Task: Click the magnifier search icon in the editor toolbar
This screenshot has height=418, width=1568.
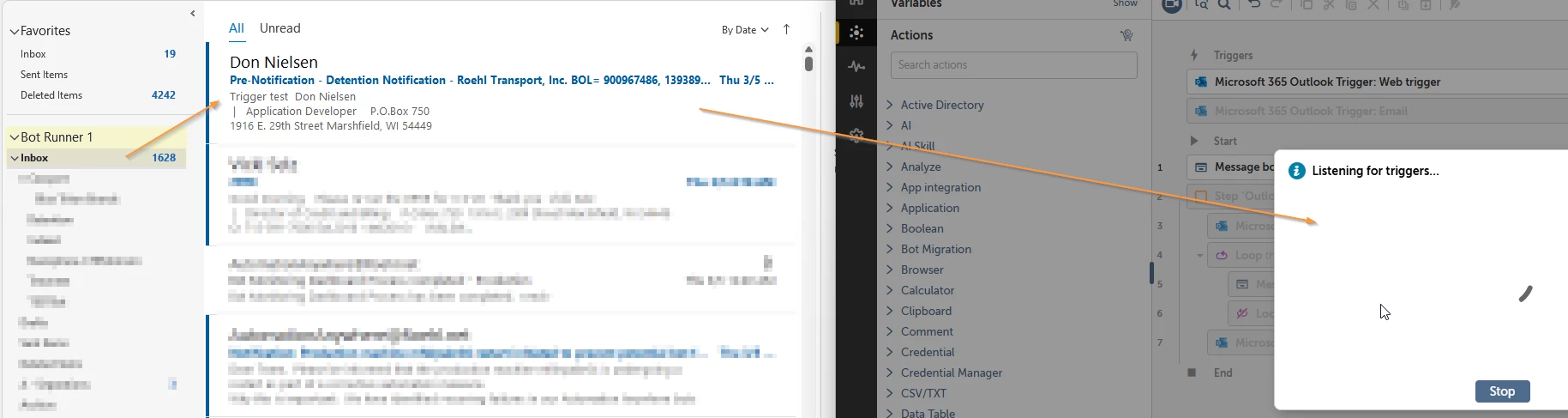Action: click(x=1224, y=4)
